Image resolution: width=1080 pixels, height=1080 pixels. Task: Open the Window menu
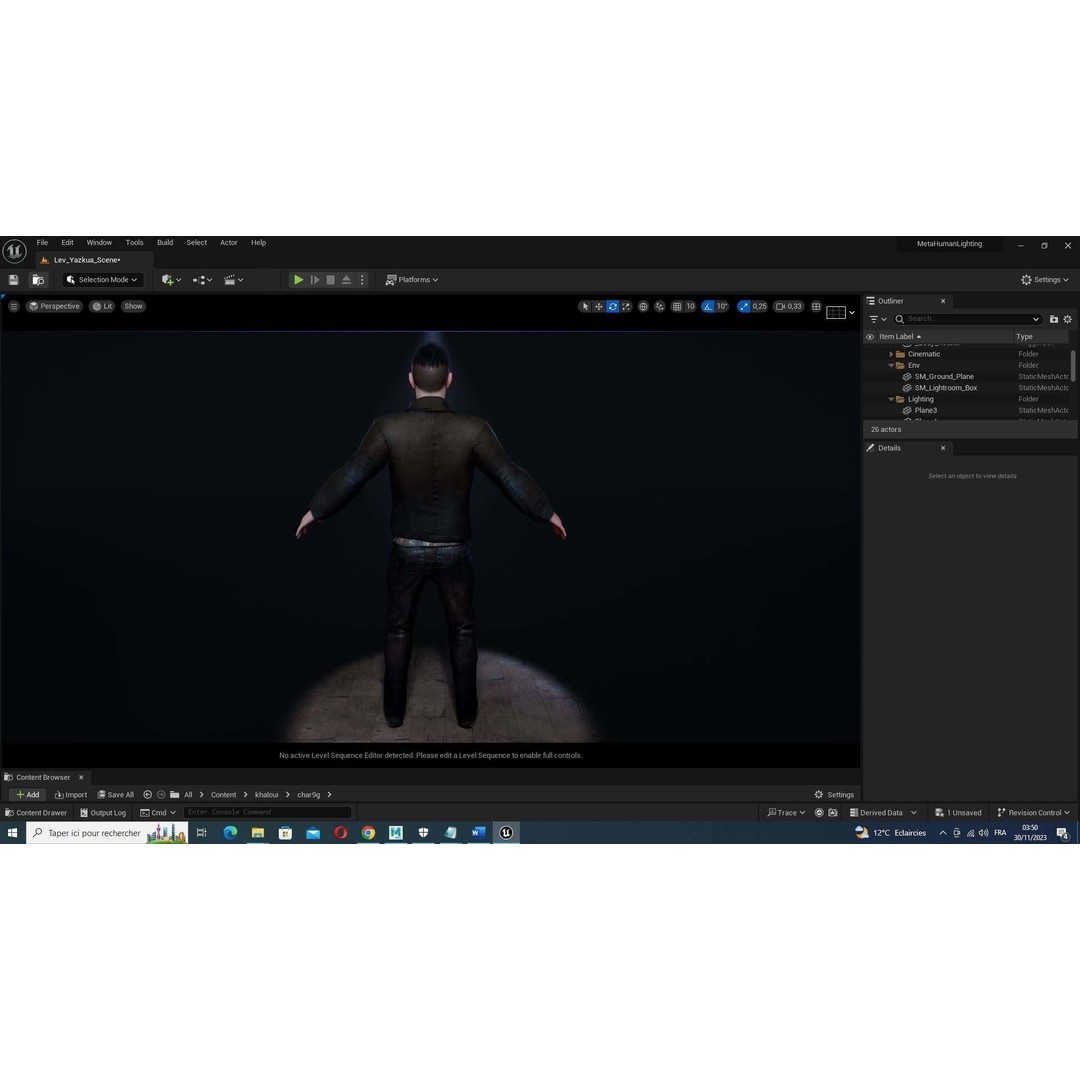(99, 242)
